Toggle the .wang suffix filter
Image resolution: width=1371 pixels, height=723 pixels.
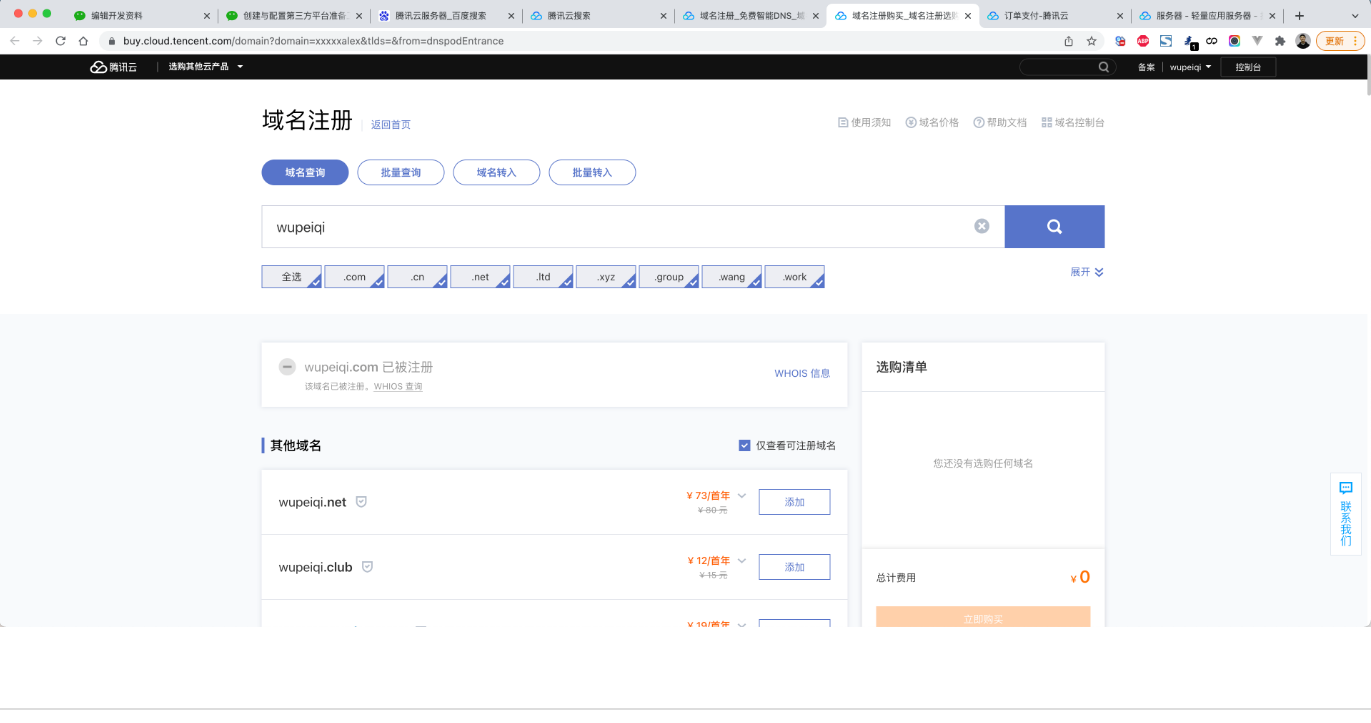pos(732,277)
